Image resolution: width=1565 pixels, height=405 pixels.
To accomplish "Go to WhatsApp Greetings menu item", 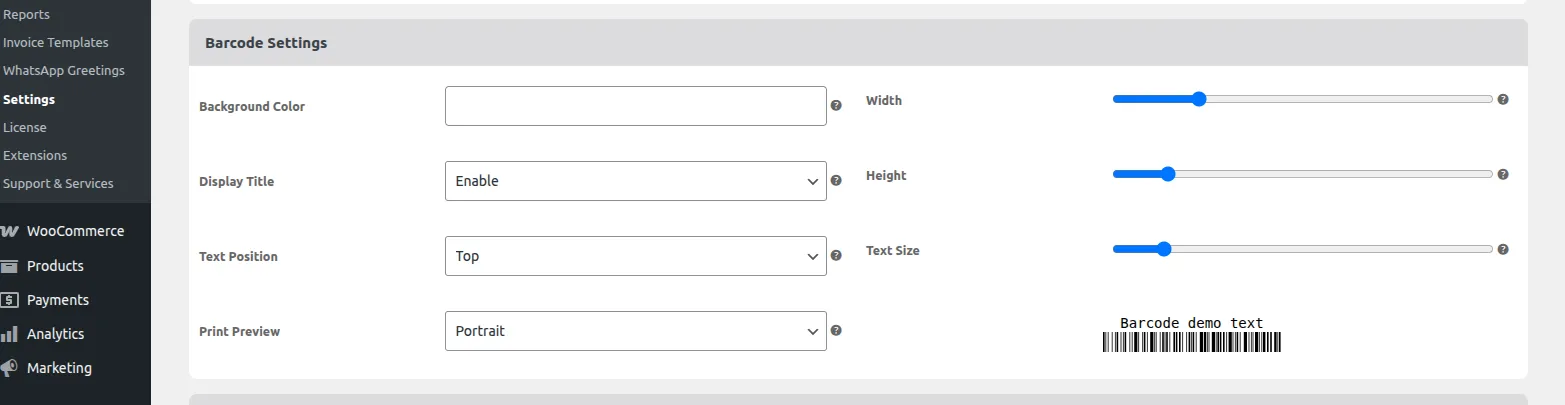I will (64, 71).
